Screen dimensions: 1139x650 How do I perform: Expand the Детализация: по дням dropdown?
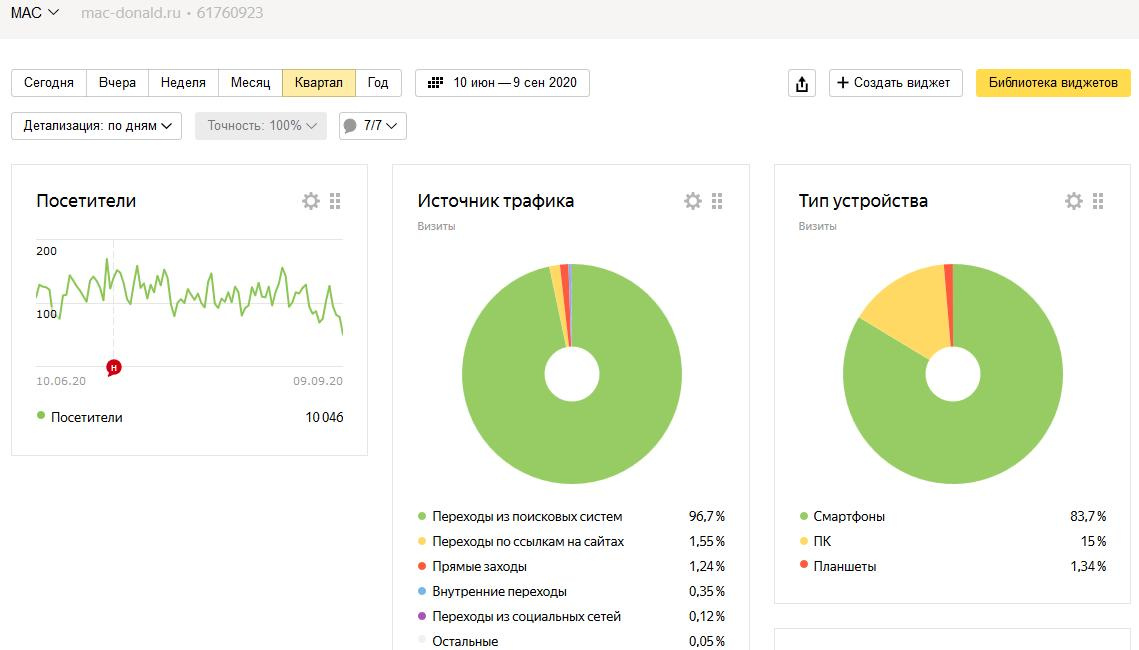click(x=97, y=126)
